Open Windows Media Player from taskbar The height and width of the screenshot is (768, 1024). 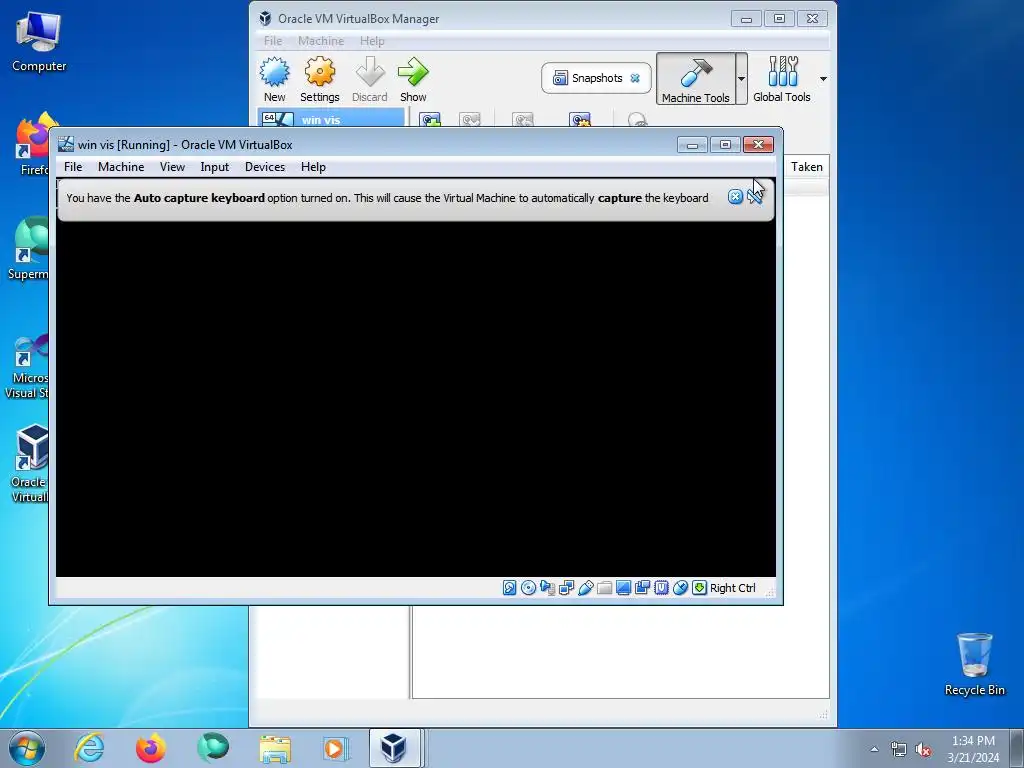pyautogui.click(x=336, y=748)
